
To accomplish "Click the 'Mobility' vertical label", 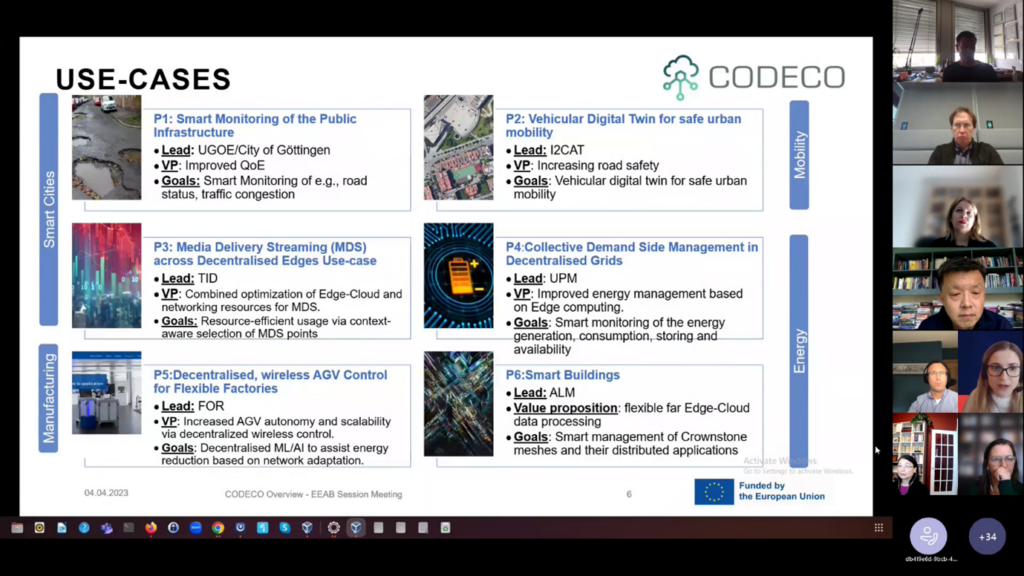I will tap(799, 155).
